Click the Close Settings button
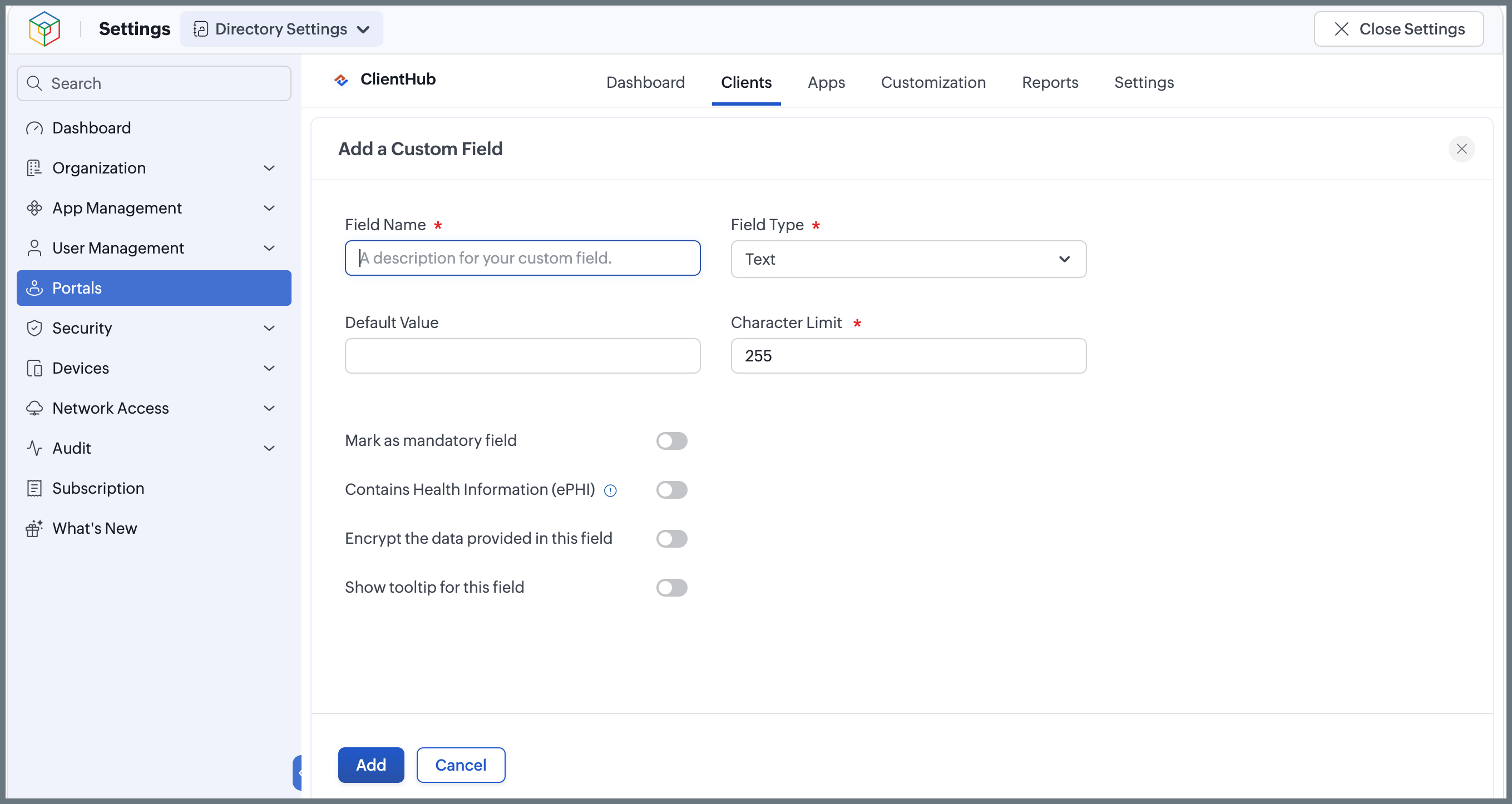The image size is (1512, 804). click(x=1398, y=29)
